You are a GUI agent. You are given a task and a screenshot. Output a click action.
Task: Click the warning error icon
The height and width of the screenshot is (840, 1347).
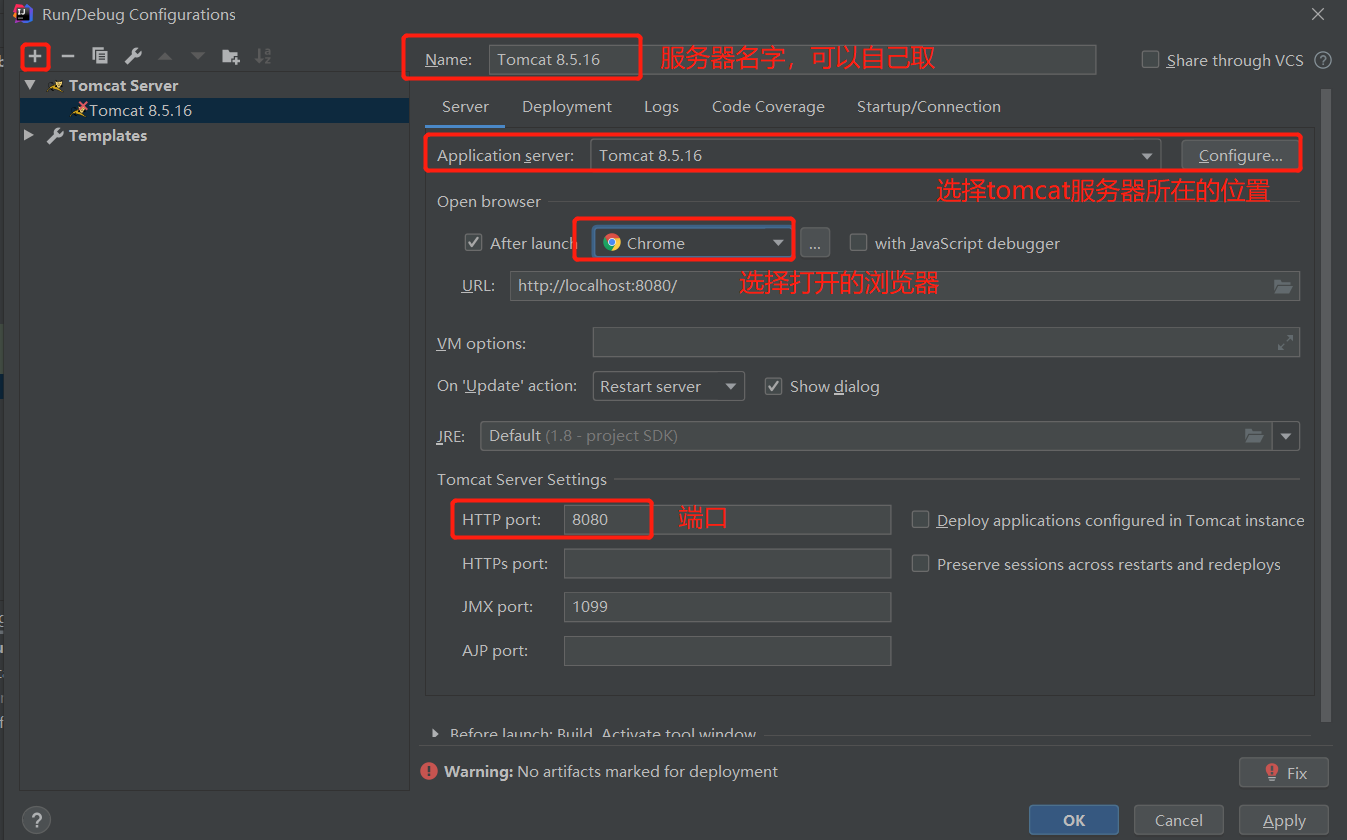(429, 771)
